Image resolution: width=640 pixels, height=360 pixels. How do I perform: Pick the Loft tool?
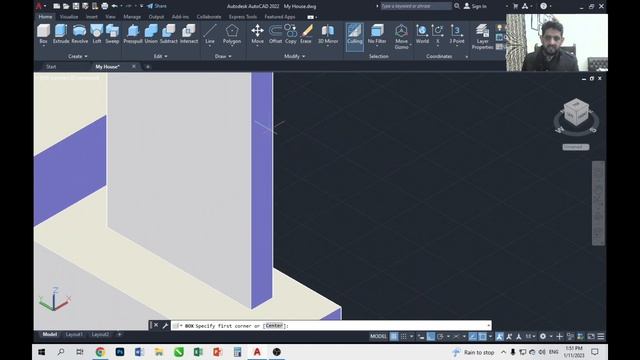(97, 34)
